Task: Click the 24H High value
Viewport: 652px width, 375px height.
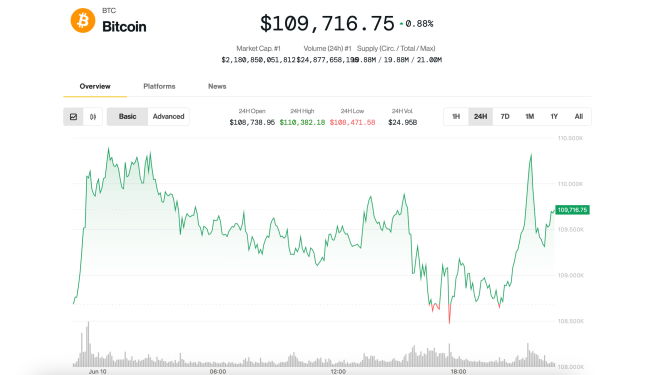Action: tap(302, 122)
